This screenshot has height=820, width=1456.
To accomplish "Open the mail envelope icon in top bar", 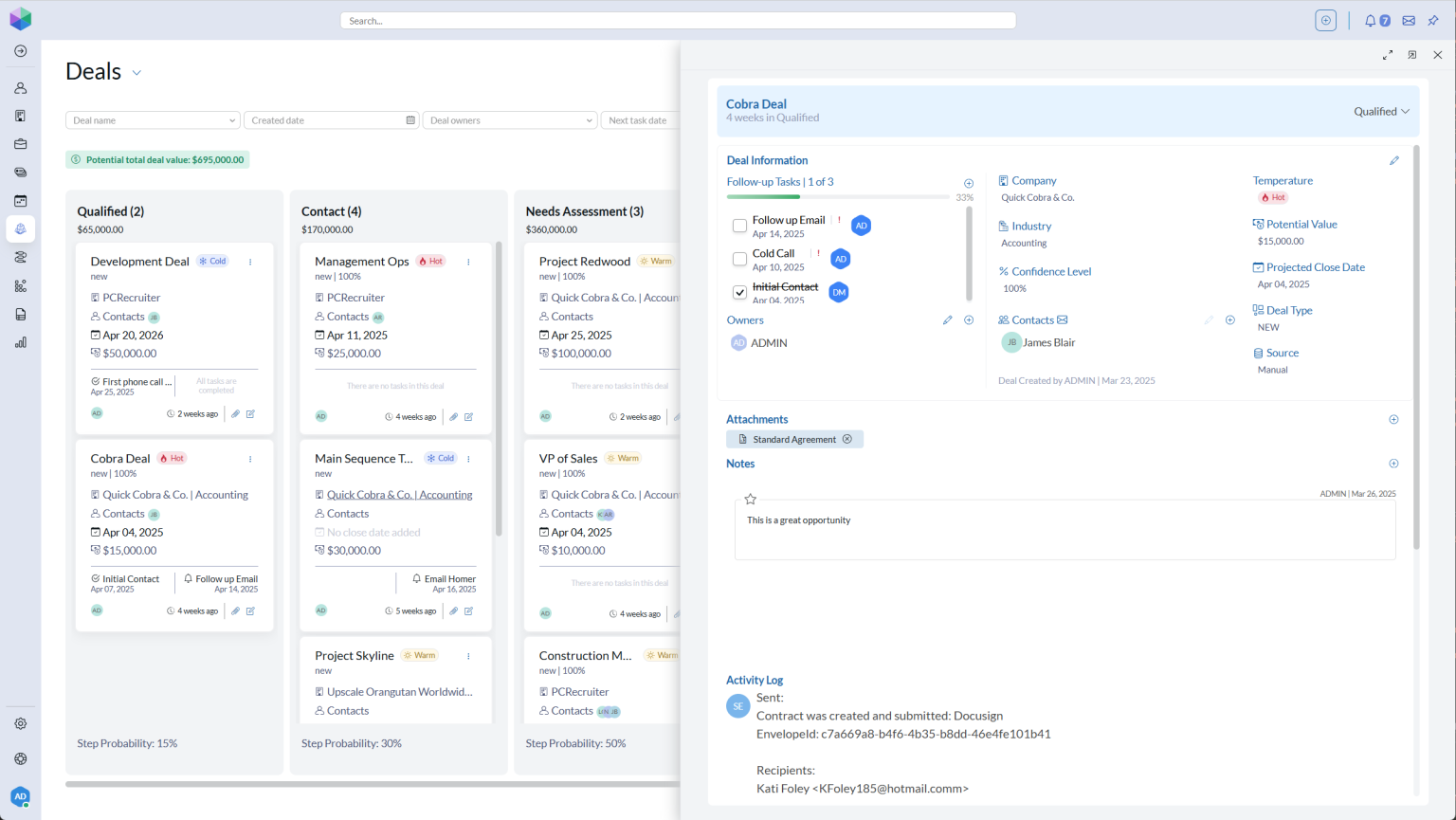I will (x=1408, y=21).
